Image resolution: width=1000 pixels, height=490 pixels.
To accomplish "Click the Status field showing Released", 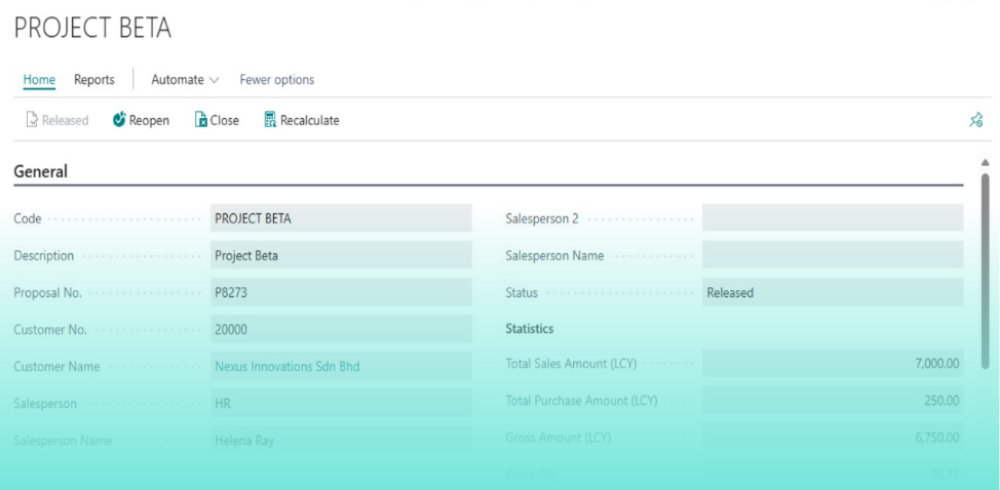I will tap(832, 292).
